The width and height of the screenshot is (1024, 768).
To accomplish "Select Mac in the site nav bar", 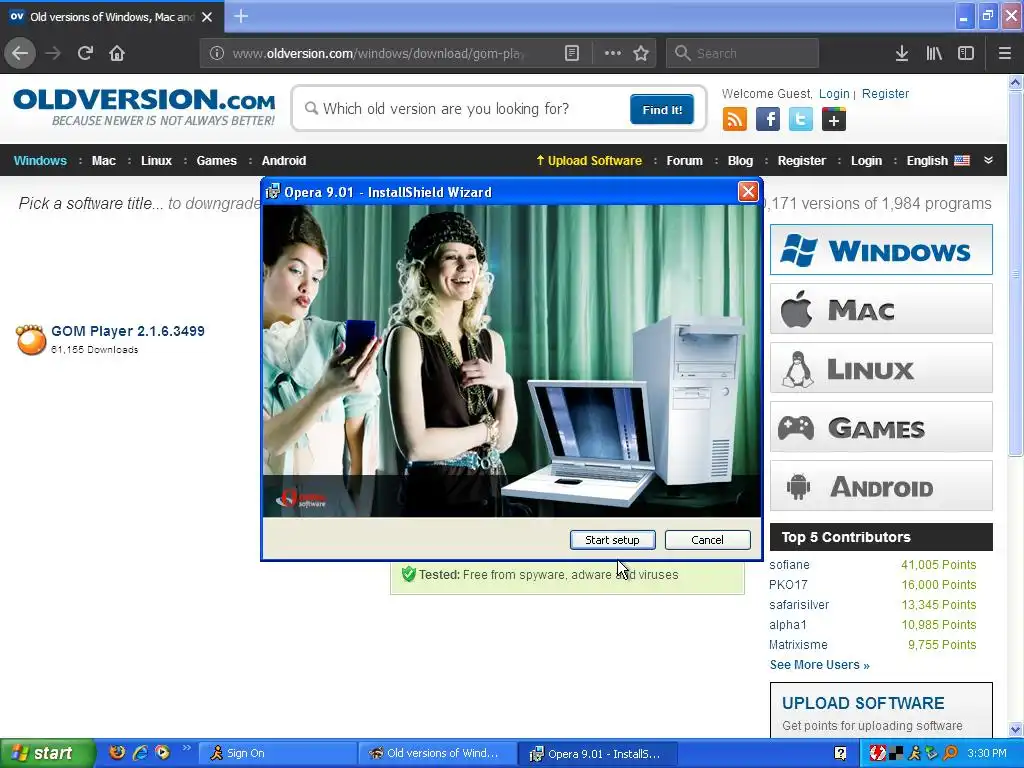I will click(104, 161).
